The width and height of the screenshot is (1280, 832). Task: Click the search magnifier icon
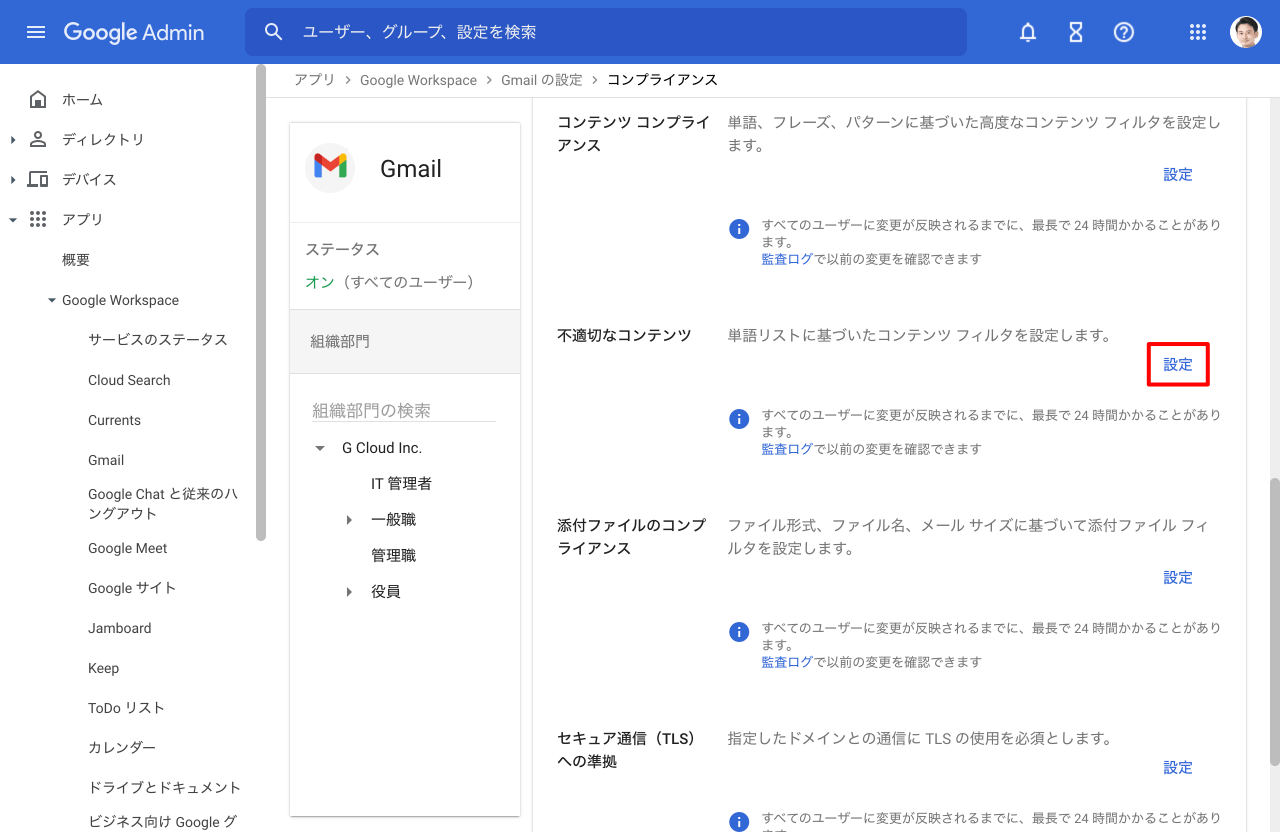tap(274, 32)
